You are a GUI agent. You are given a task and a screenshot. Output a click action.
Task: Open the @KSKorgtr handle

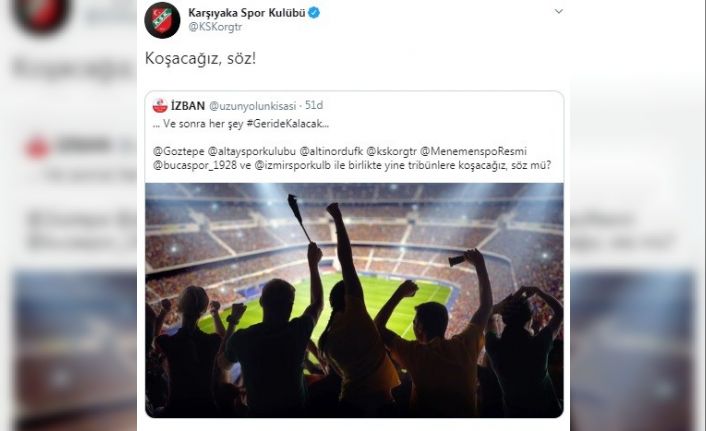(215, 27)
